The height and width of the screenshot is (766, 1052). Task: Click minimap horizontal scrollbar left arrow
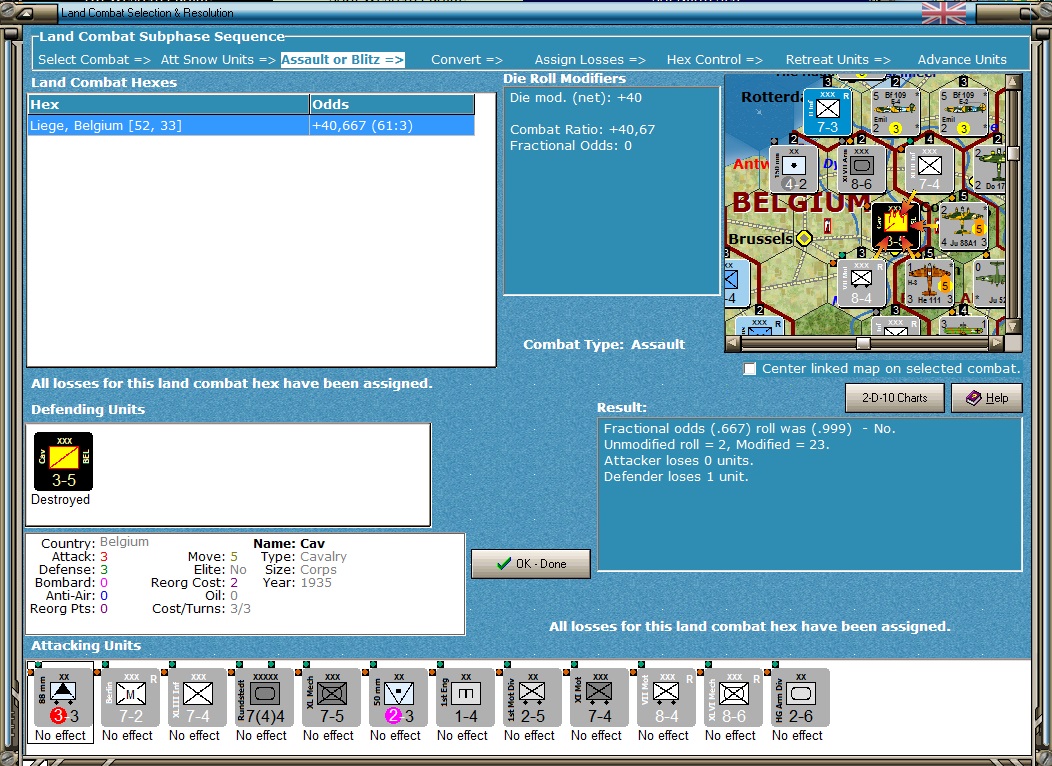tap(733, 343)
